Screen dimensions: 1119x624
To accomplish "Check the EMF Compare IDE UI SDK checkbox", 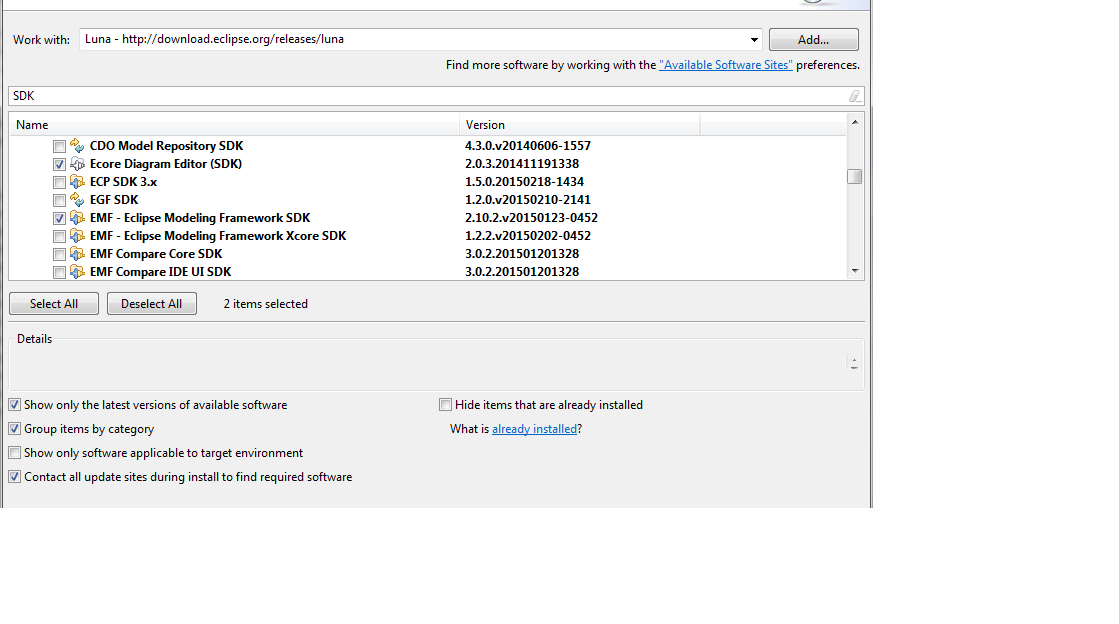I will click(x=59, y=272).
